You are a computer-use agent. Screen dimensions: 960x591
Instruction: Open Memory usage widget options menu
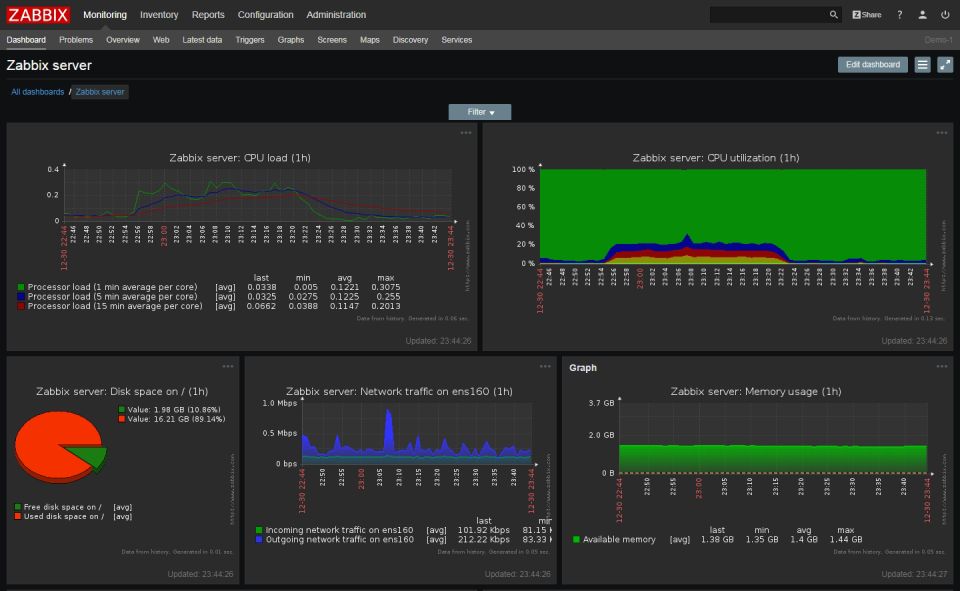pyautogui.click(x=942, y=367)
